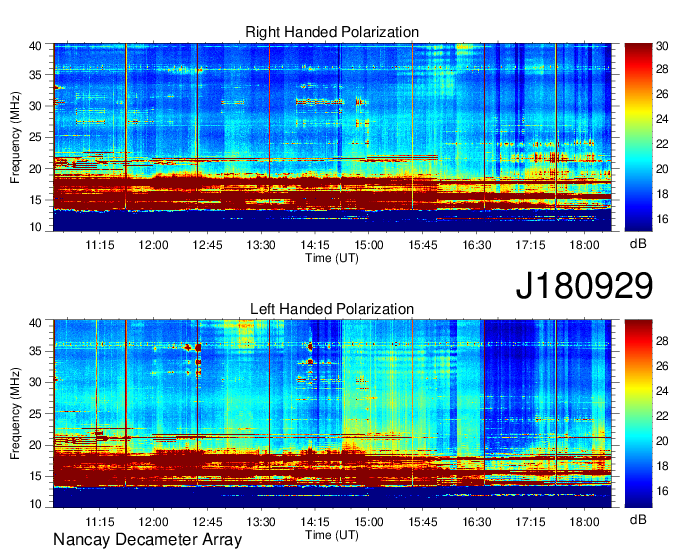The width and height of the screenshot is (680, 552).
Task: Click the "12:45" time tick under Right Handed plot
Action: pos(207,245)
